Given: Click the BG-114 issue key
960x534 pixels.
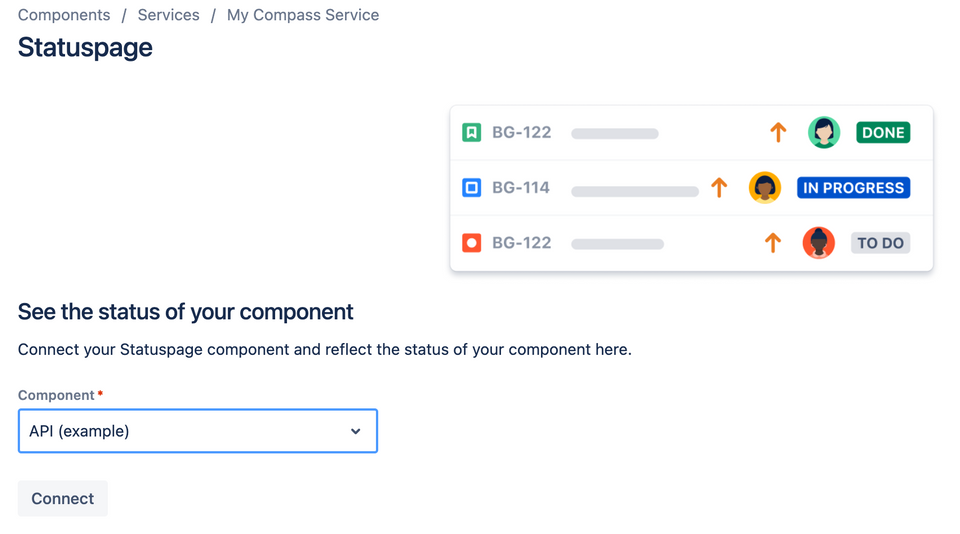Looking at the screenshot, I should click(521, 187).
